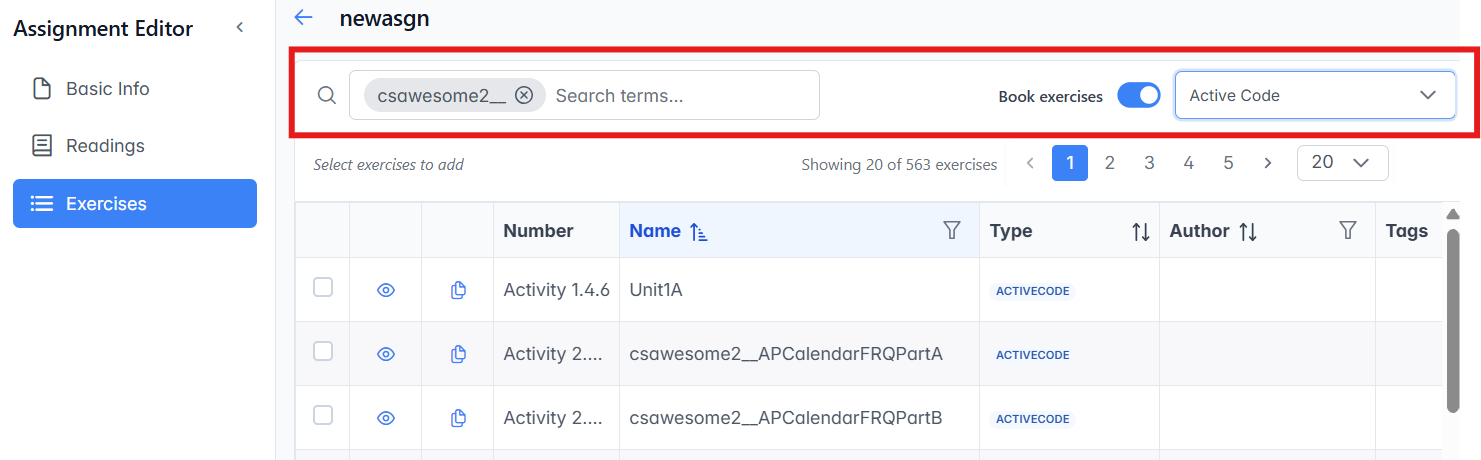Click the back arrow beside newasgn
The width and height of the screenshot is (1481, 460).
[x=303, y=18]
